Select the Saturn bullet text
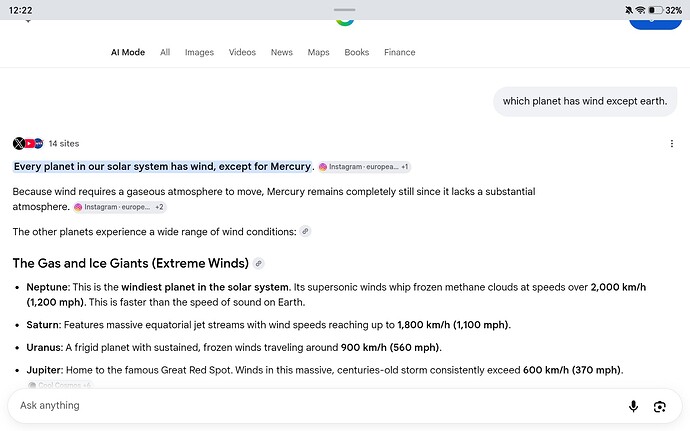This screenshot has height=431, width=690. [x=268, y=325]
